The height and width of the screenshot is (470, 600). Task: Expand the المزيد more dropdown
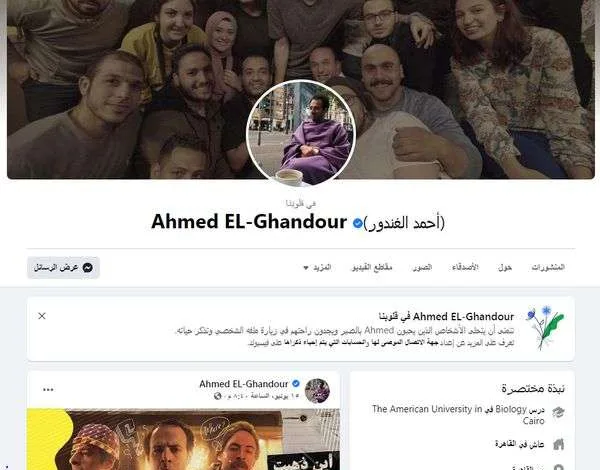317,268
